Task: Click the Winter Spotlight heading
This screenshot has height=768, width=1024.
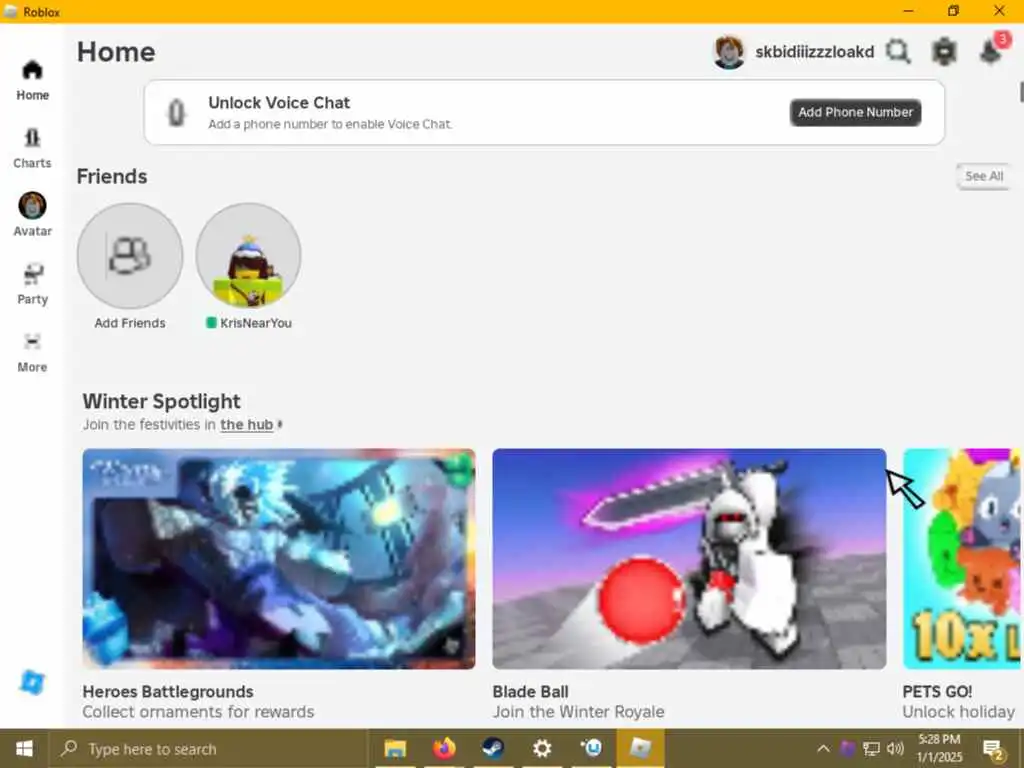Action: pos(161,401)
